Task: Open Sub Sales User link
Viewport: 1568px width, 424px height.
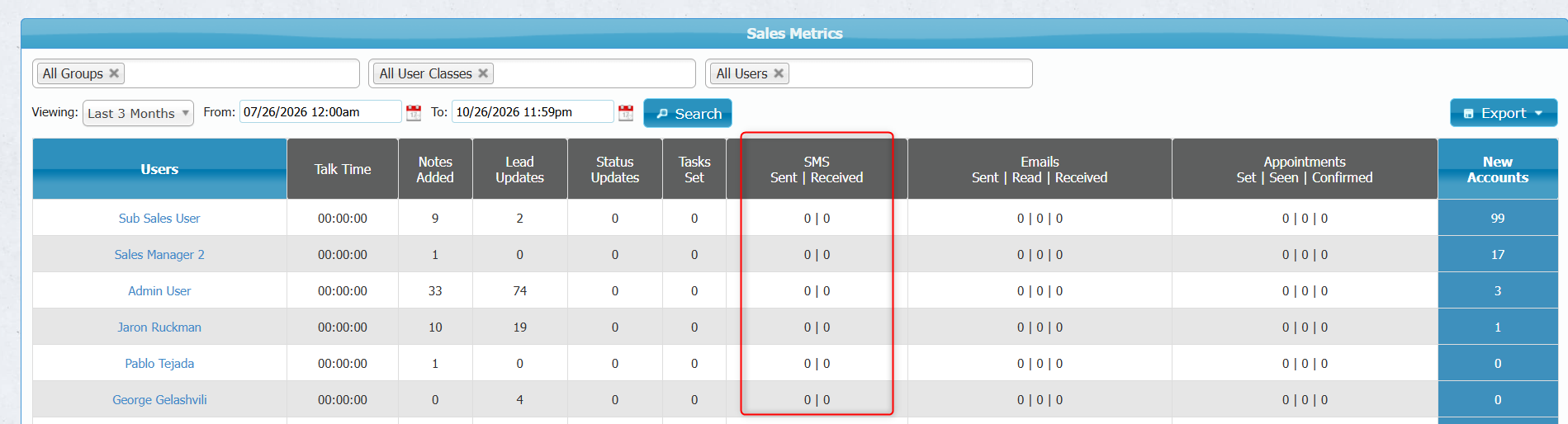Action: [159, 219]
